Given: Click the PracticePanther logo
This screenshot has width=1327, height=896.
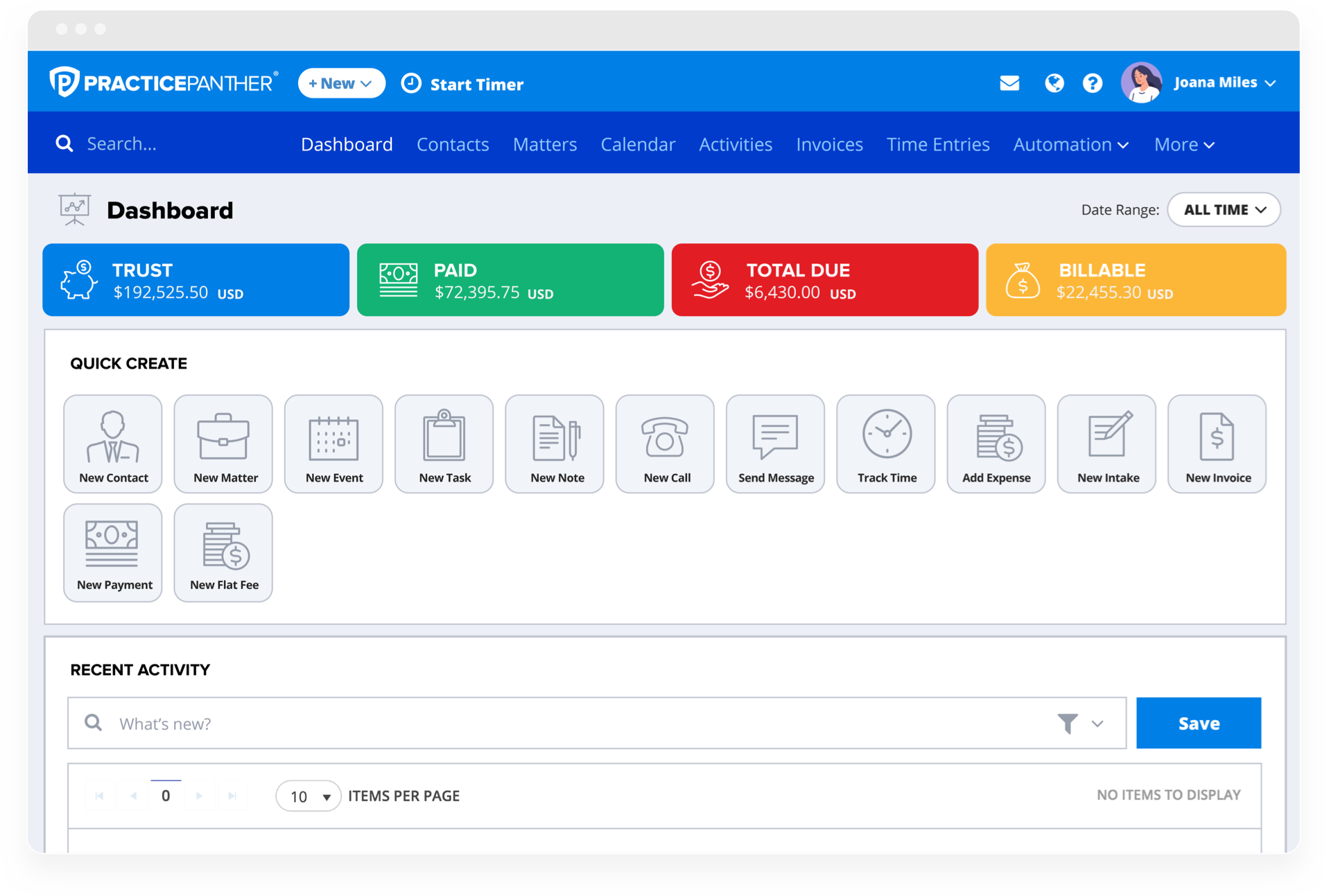Looking at the screenshot, I should pyautogui.click(x=164, y=82).
